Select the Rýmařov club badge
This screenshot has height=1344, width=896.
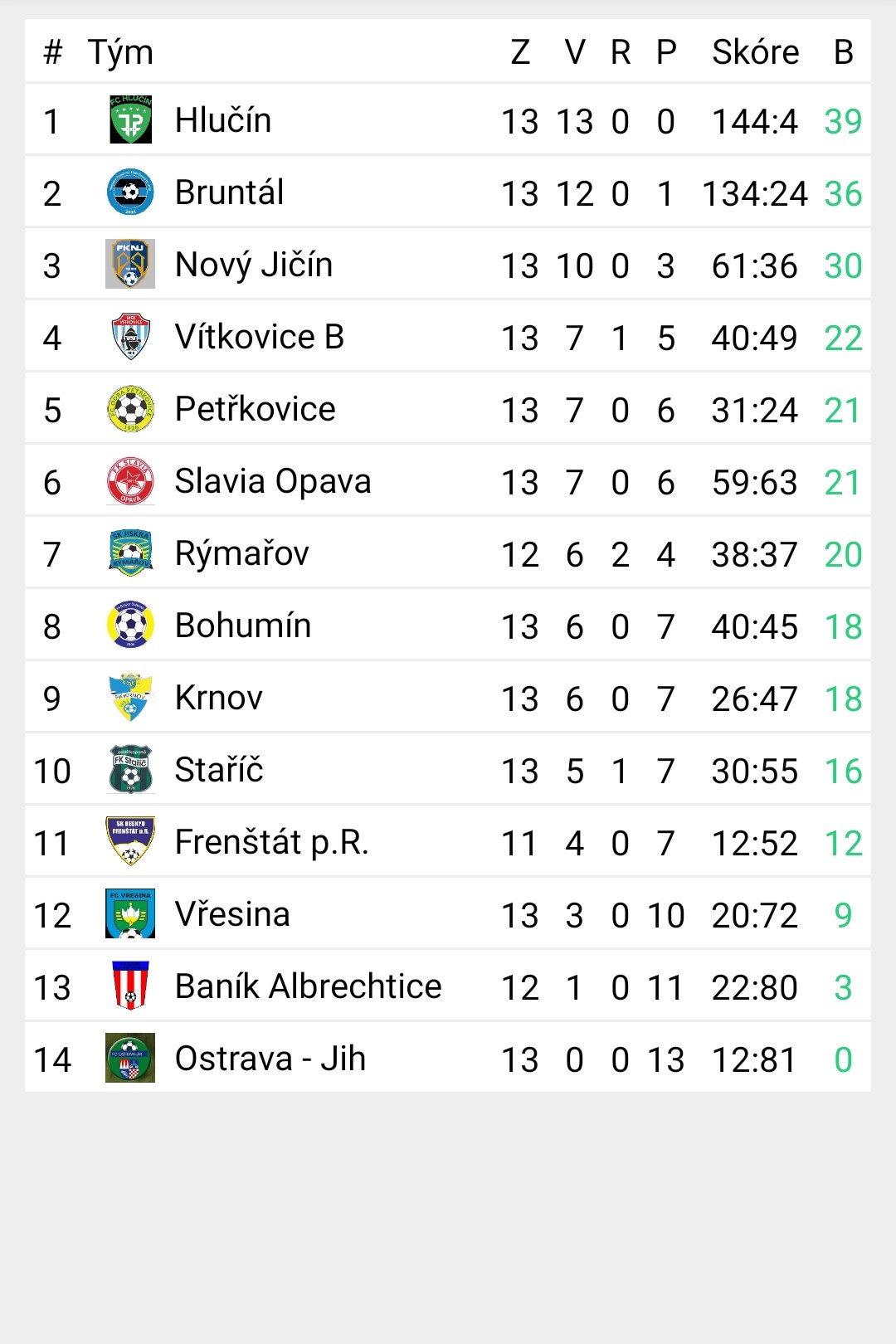coord(130,553)
